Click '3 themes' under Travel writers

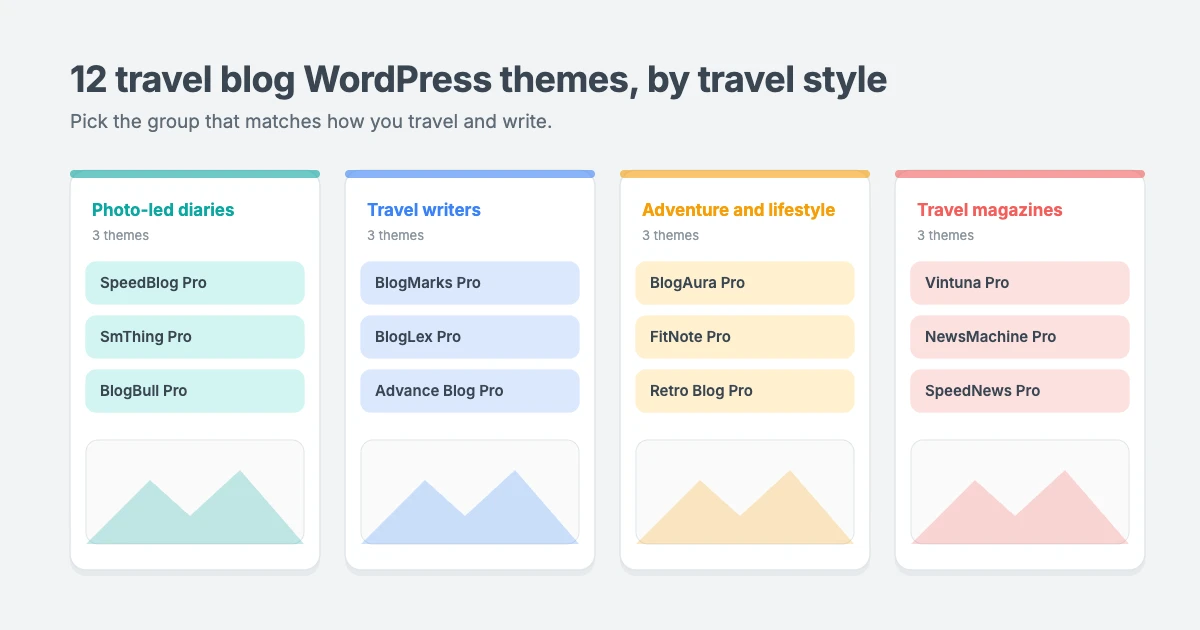tap(395, 235)
